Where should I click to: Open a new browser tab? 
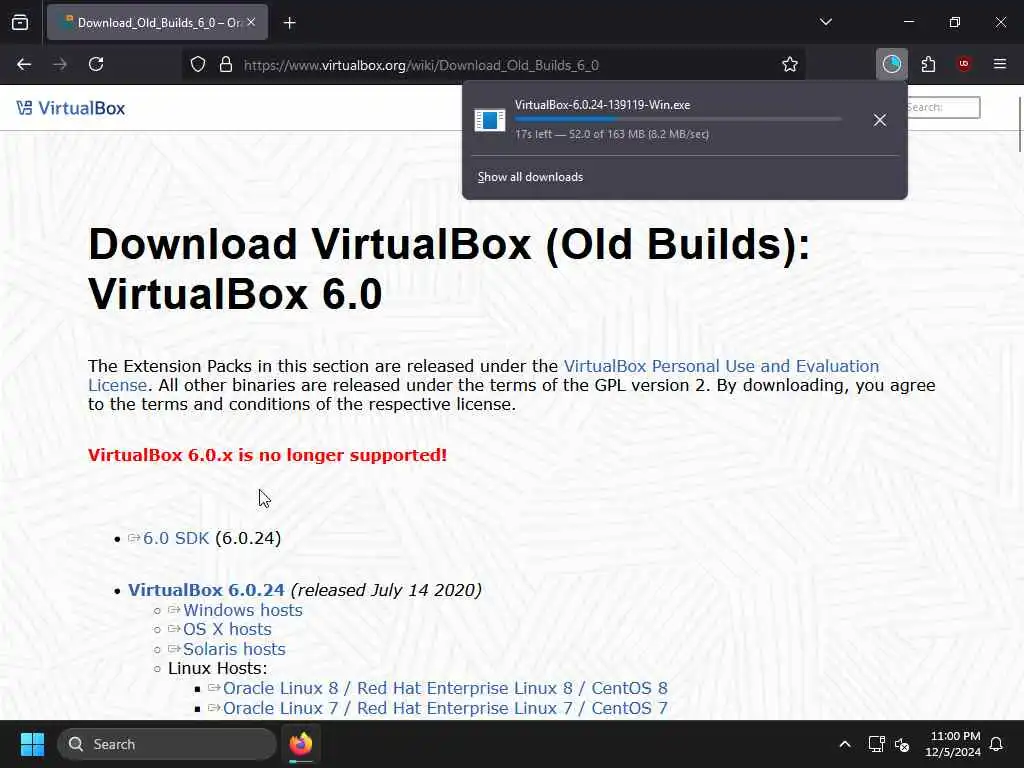pos(289,23)
